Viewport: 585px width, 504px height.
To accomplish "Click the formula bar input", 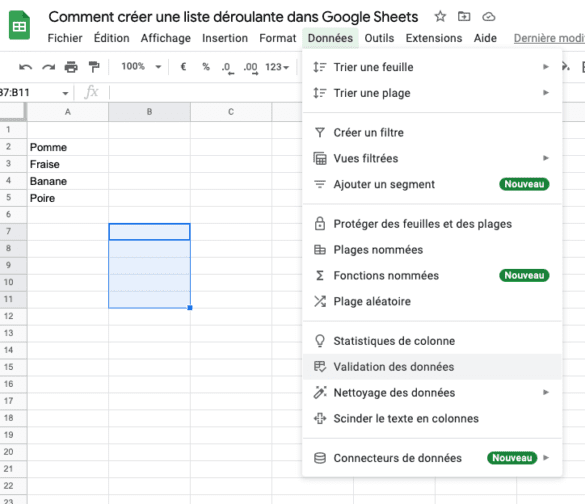I will 205,92.
